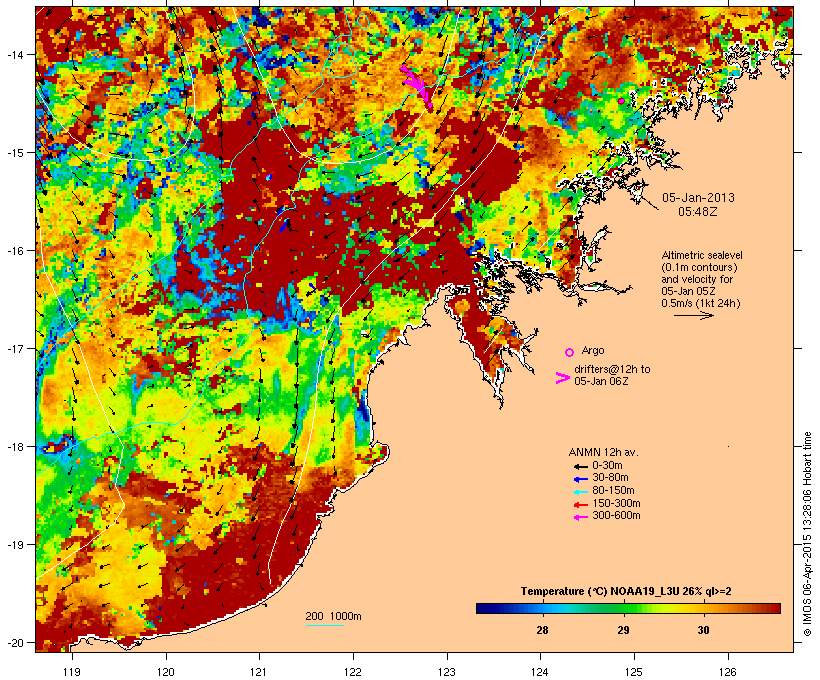Click the '(0.1m contours)' text
820x680 pixels.
(699, 267)
